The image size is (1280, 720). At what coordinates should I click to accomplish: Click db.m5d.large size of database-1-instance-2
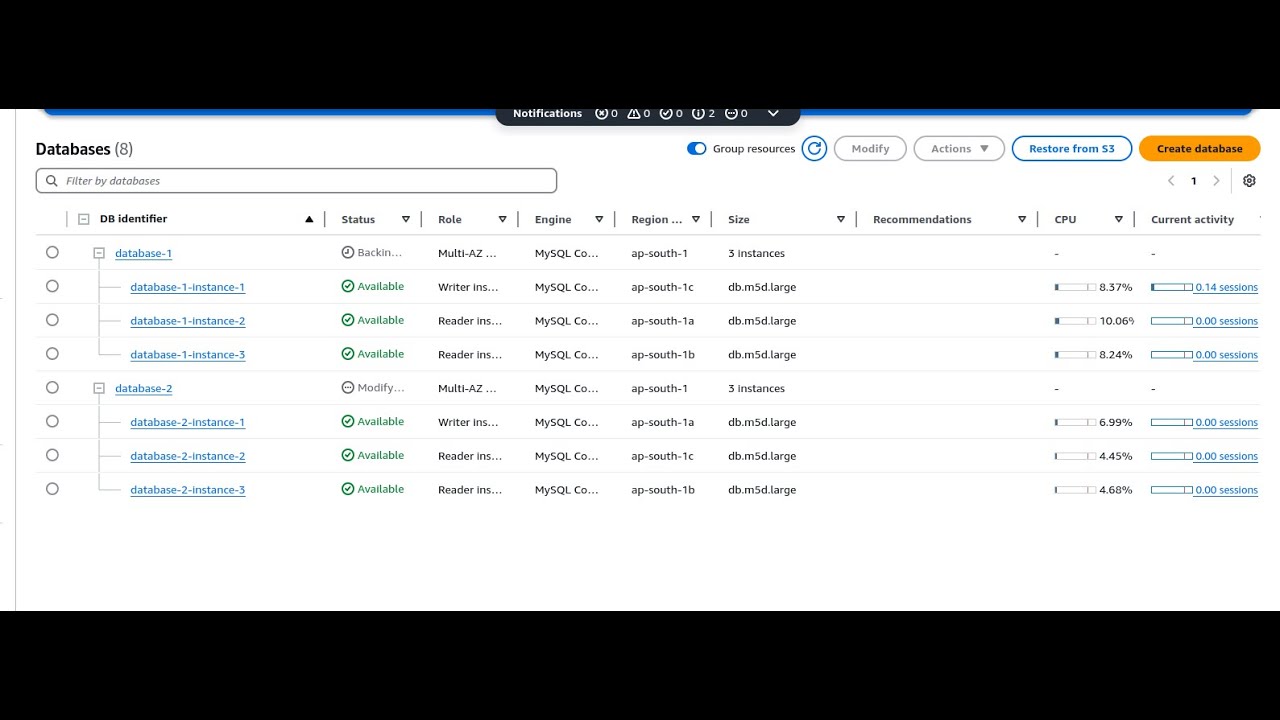762,321
